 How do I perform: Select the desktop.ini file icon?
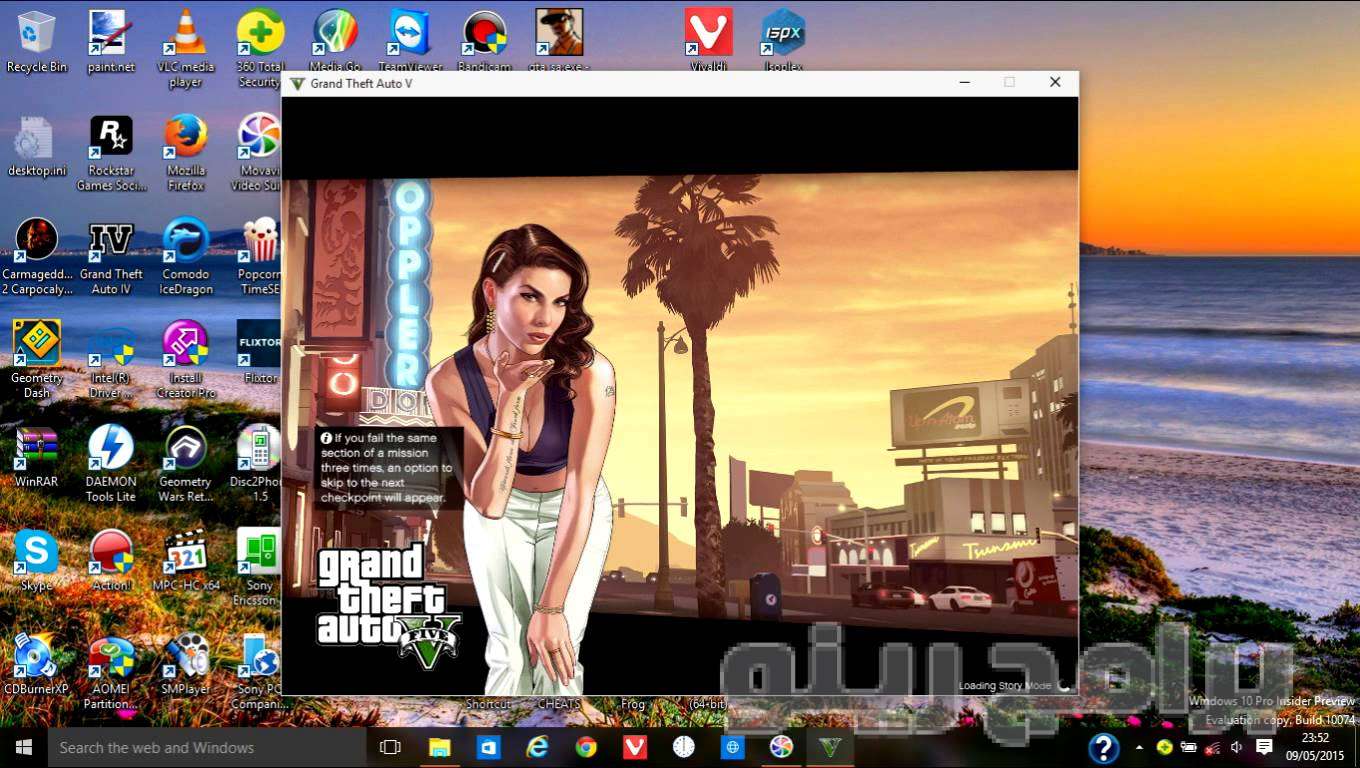pyautogui.click(x=37, y=145)
